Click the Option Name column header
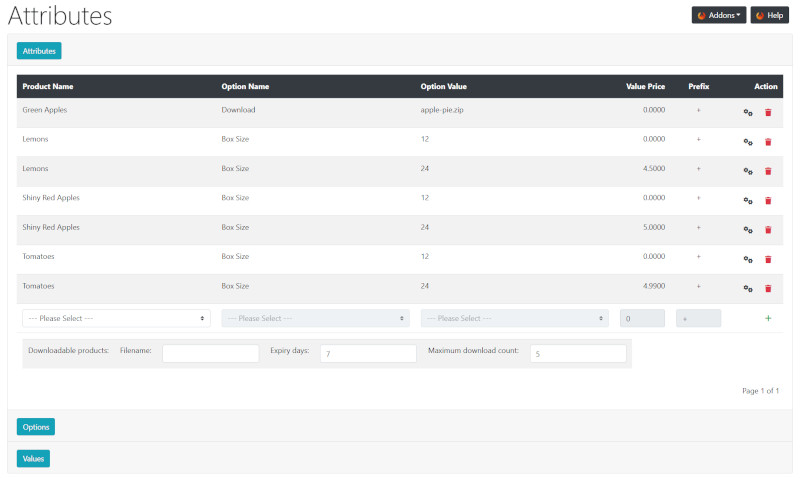The height and width of the screenshot is (478, 800). click(245, 86)
